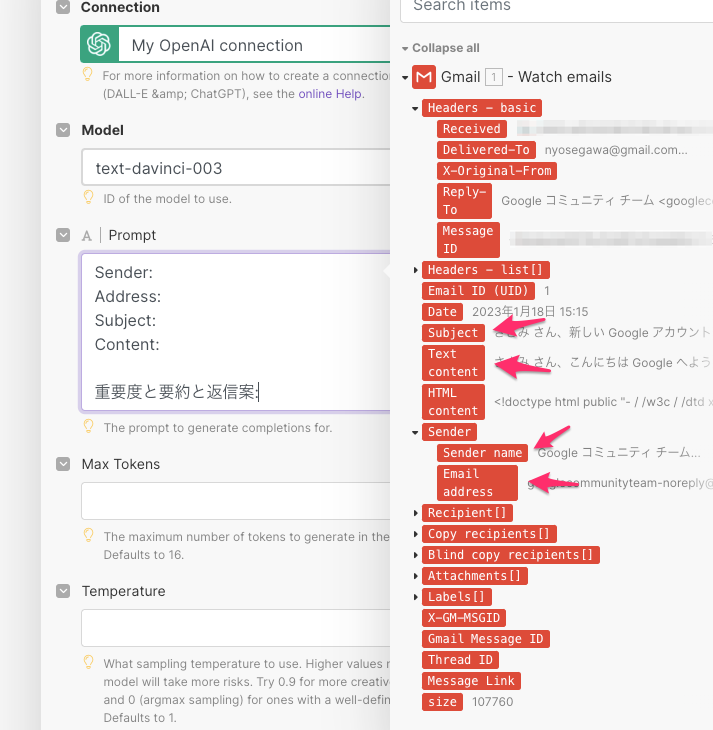Insert the Date variable pill
713x730 pixels.
coord(442,312)
